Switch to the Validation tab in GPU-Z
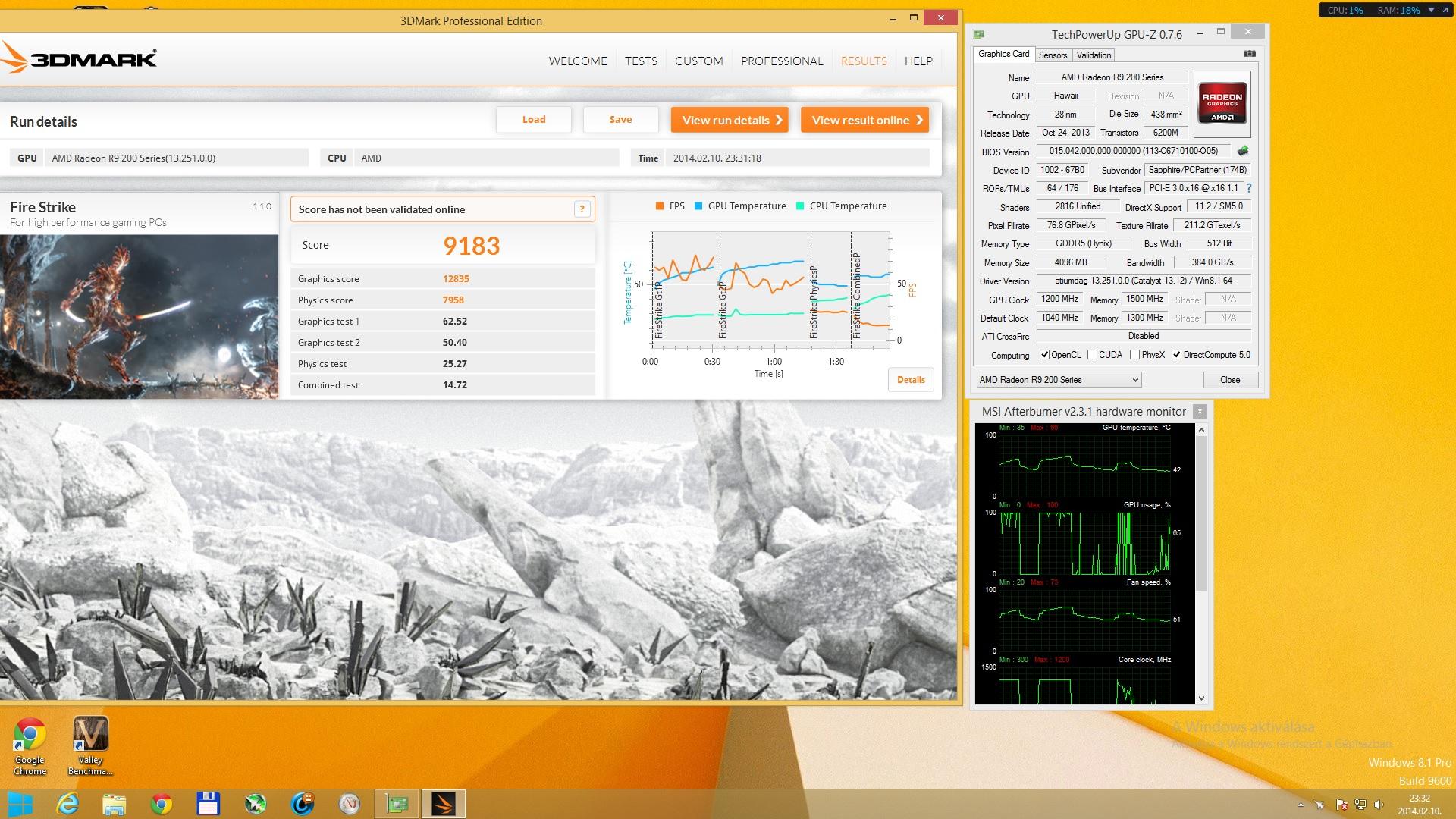1456x819 pixels. pos(1094,55)
